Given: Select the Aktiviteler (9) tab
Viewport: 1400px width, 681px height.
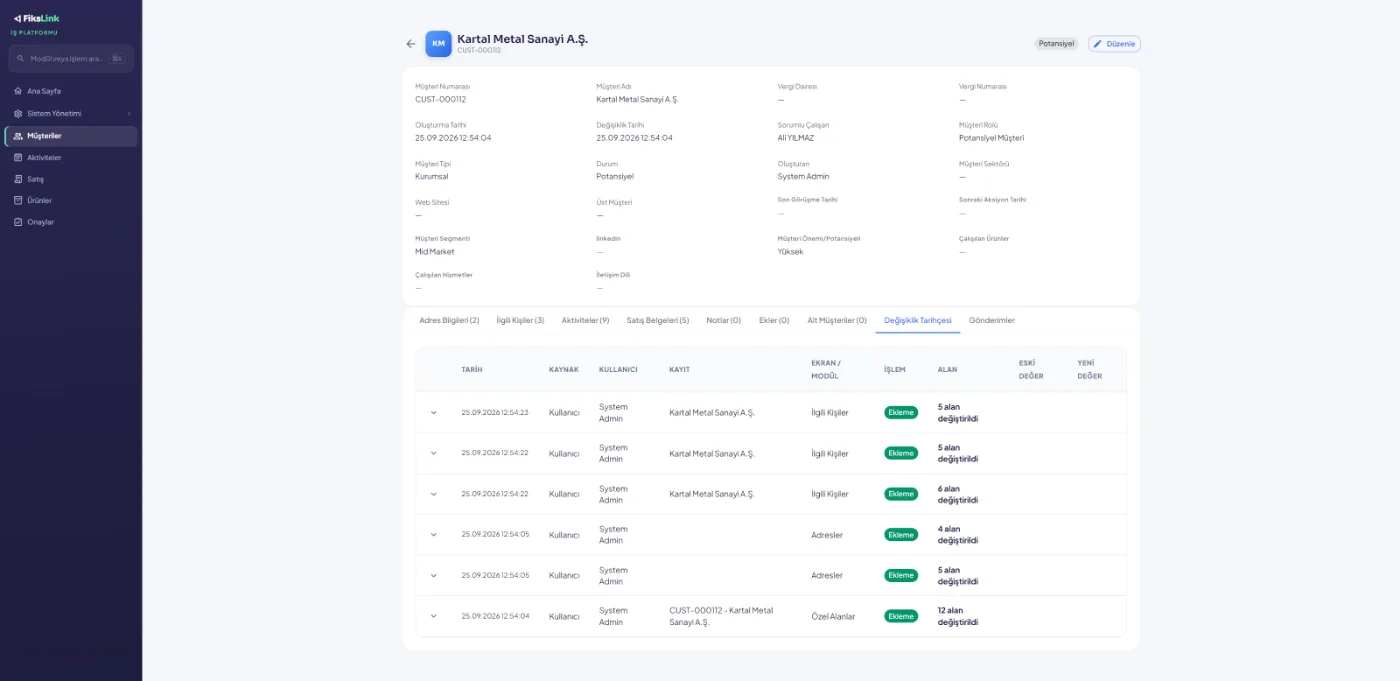Looking at the screenshot, I should click(585, 320).
